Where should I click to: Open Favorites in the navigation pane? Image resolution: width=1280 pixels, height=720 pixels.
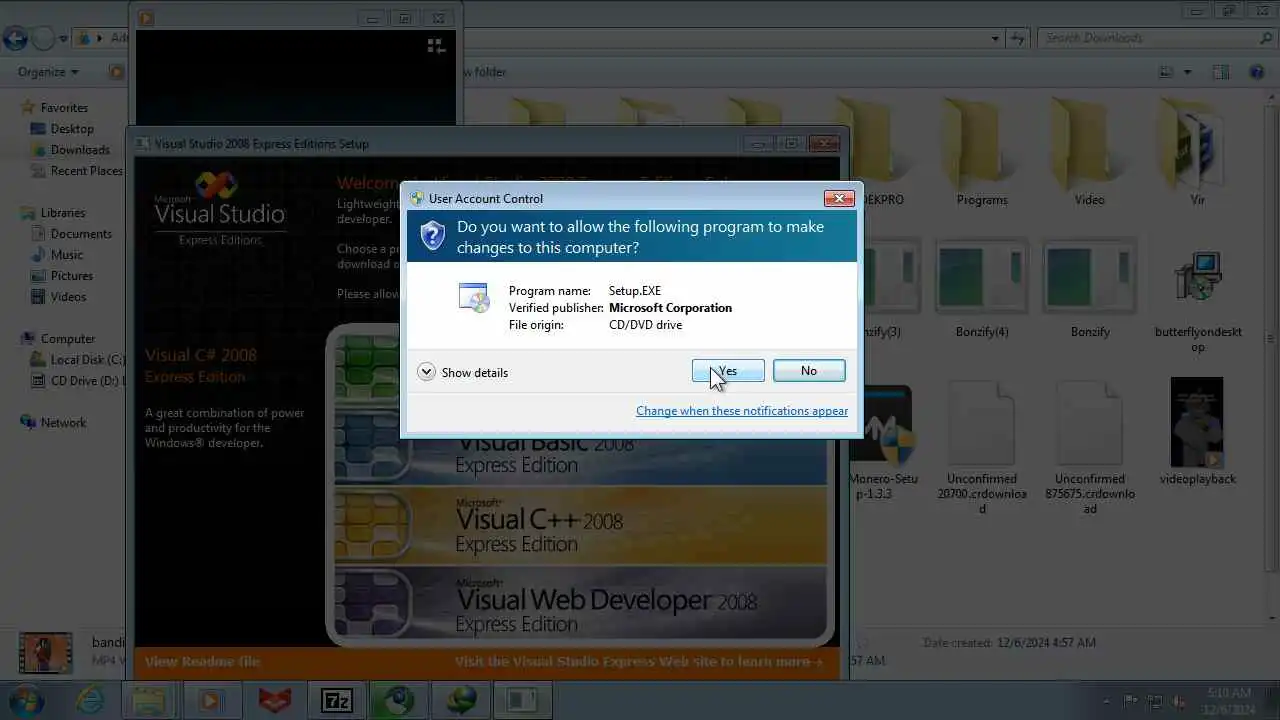coord(64,107)
